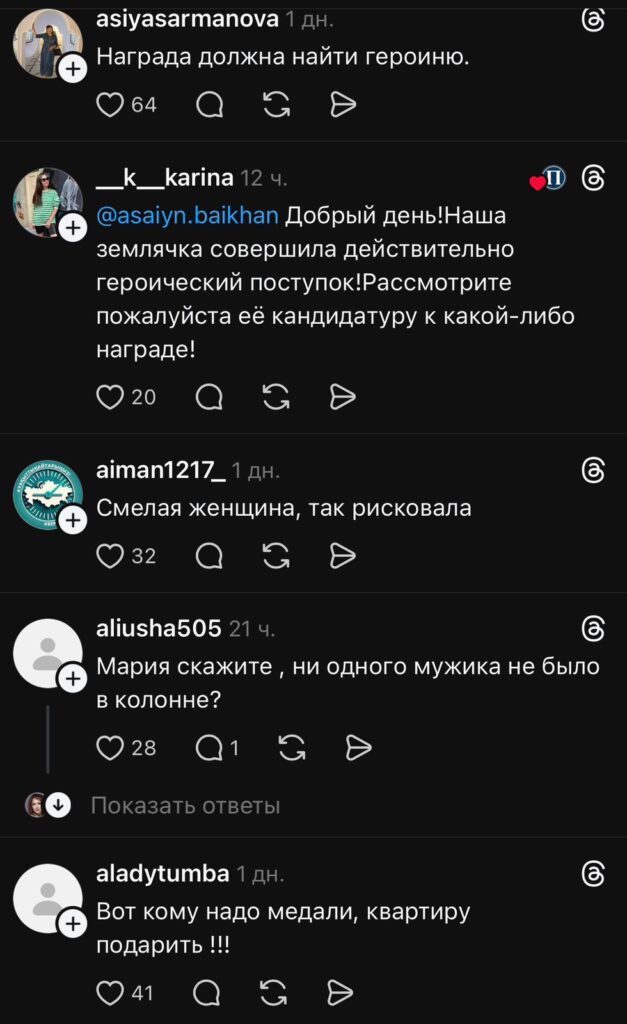
Task: Repost aiman1217_'s comment
Action: coord(276,556)
